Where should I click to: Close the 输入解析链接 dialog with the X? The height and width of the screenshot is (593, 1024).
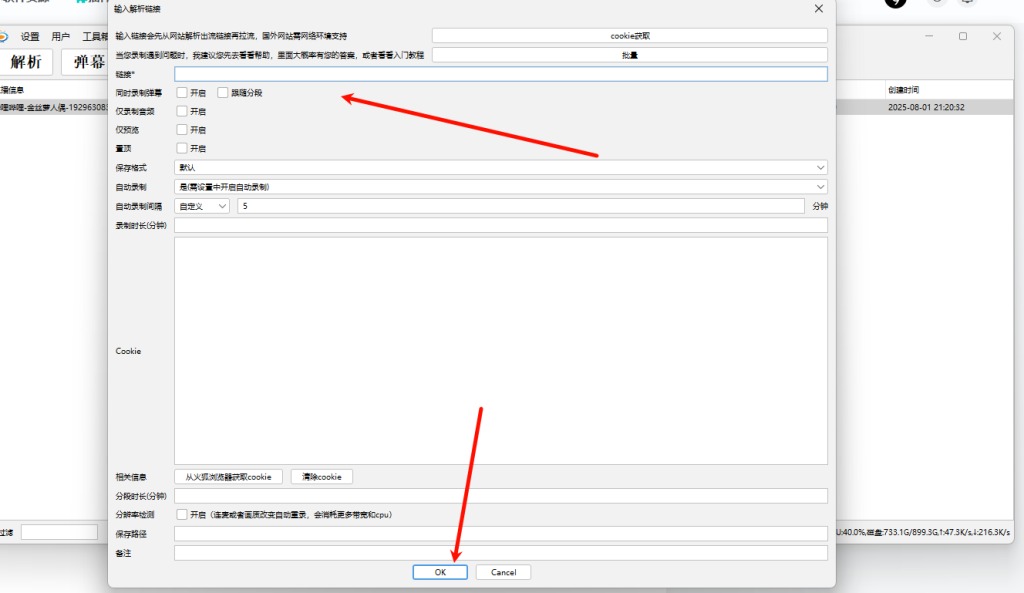pos(819,9)
